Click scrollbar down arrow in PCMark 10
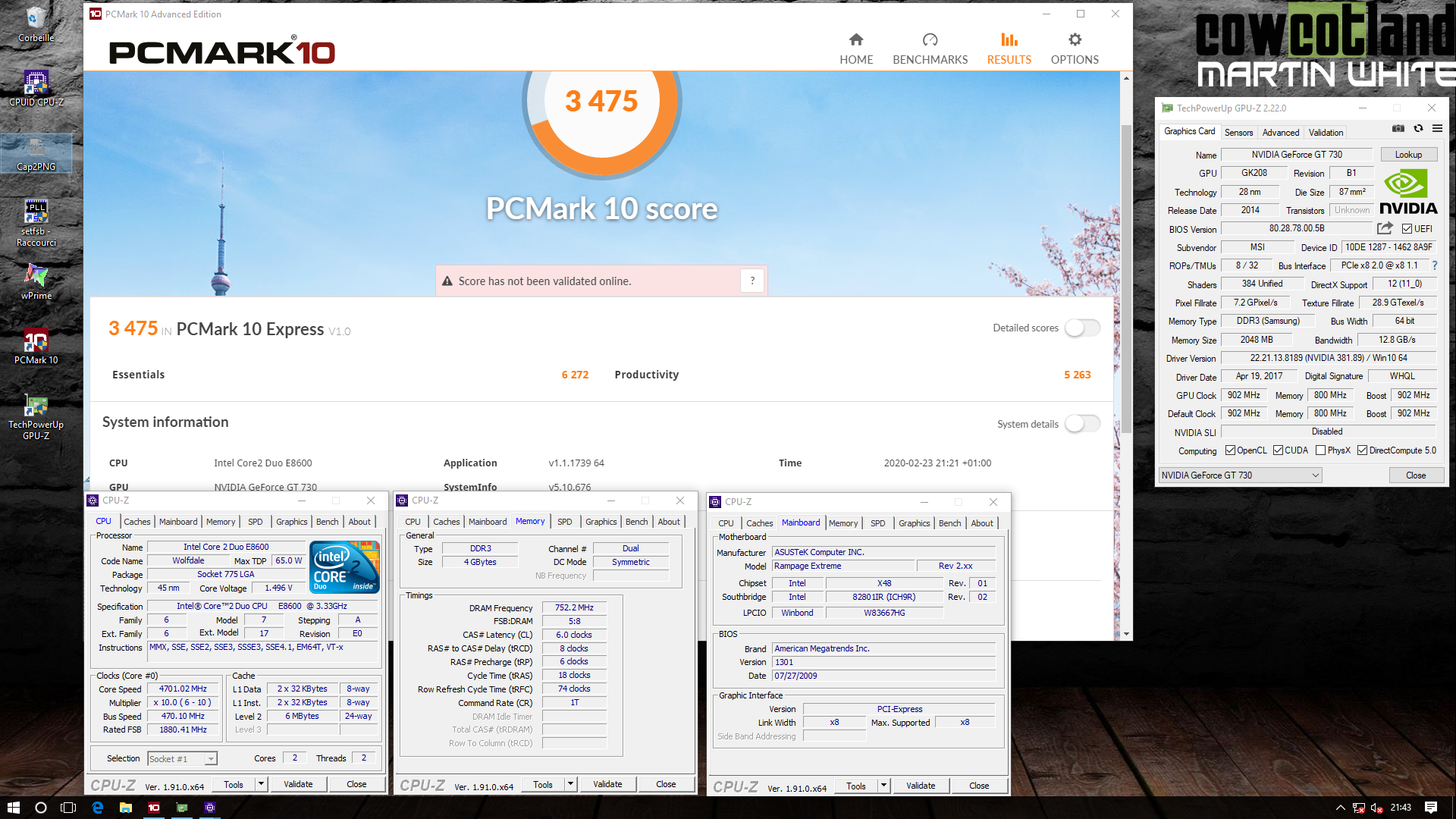The height and width of the screenshot is (819, 1456). [x=1126, y=634]
